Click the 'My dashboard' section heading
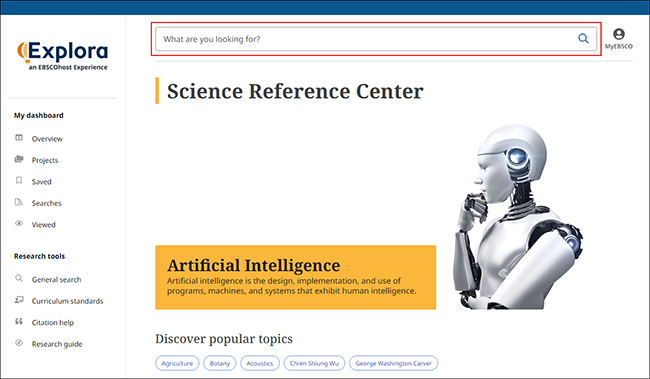 pos(39,115)
